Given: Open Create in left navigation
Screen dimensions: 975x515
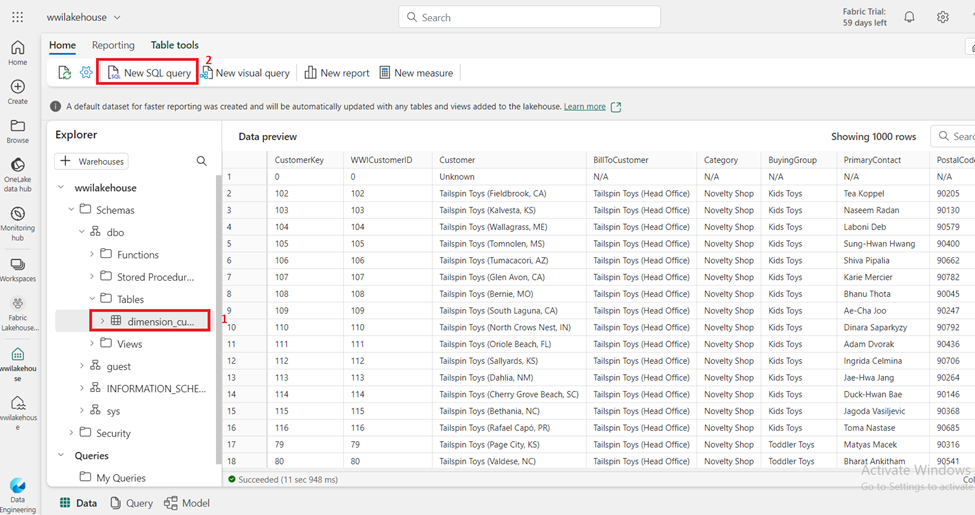Looking at the screenshot, I should coord(17,92).
